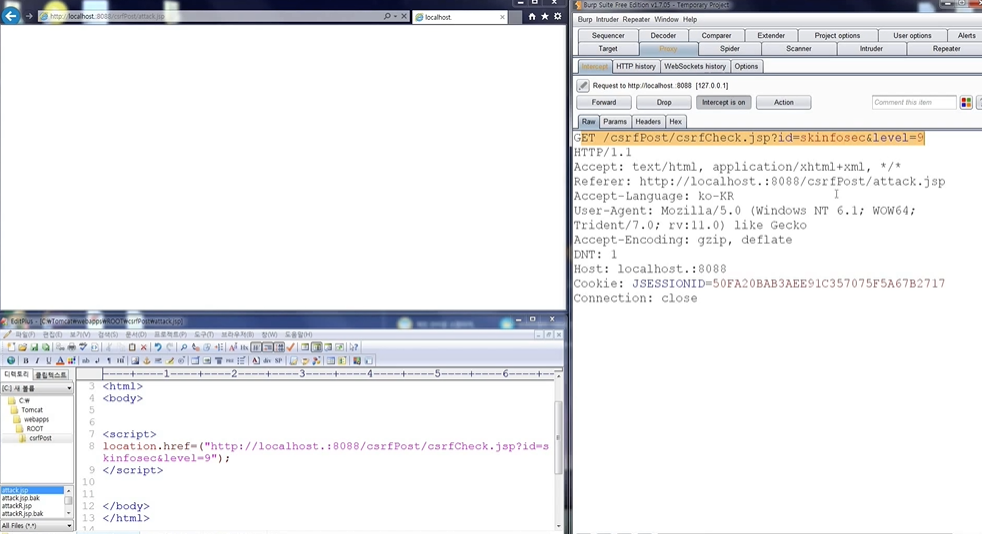Open the drive selector C: dropdown in EditPlus
The width and height of the screenshot is (982, 534).
[36, 388]
